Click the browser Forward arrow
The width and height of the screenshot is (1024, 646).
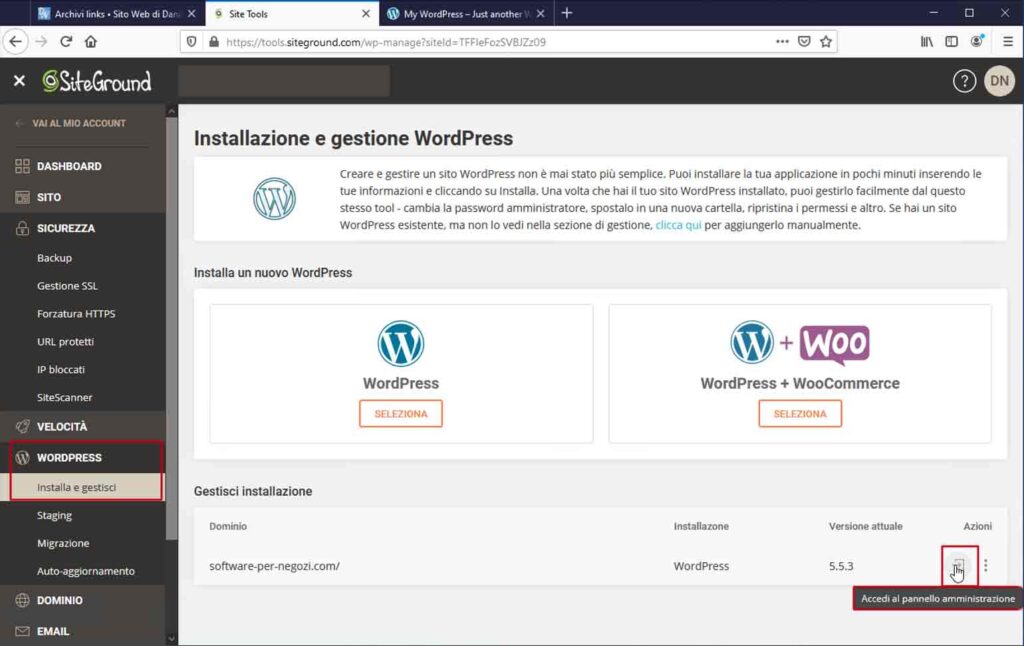click(41, 42)
